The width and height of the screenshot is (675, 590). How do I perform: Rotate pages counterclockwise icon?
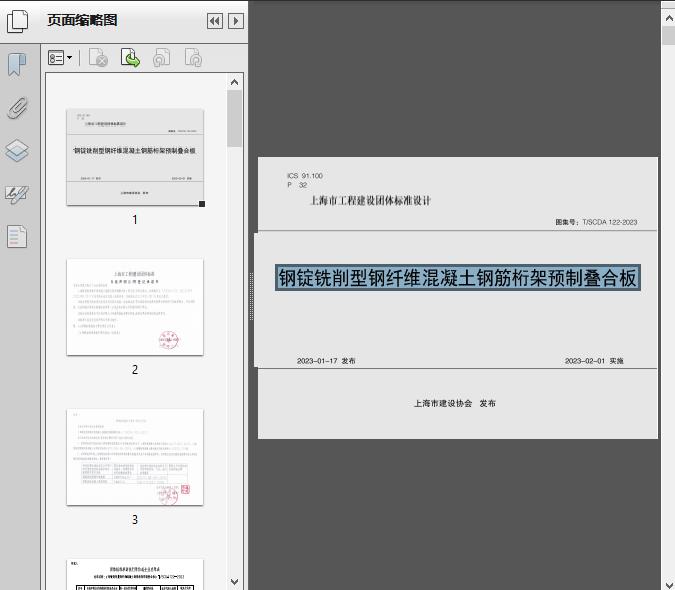tap(162, 58)
